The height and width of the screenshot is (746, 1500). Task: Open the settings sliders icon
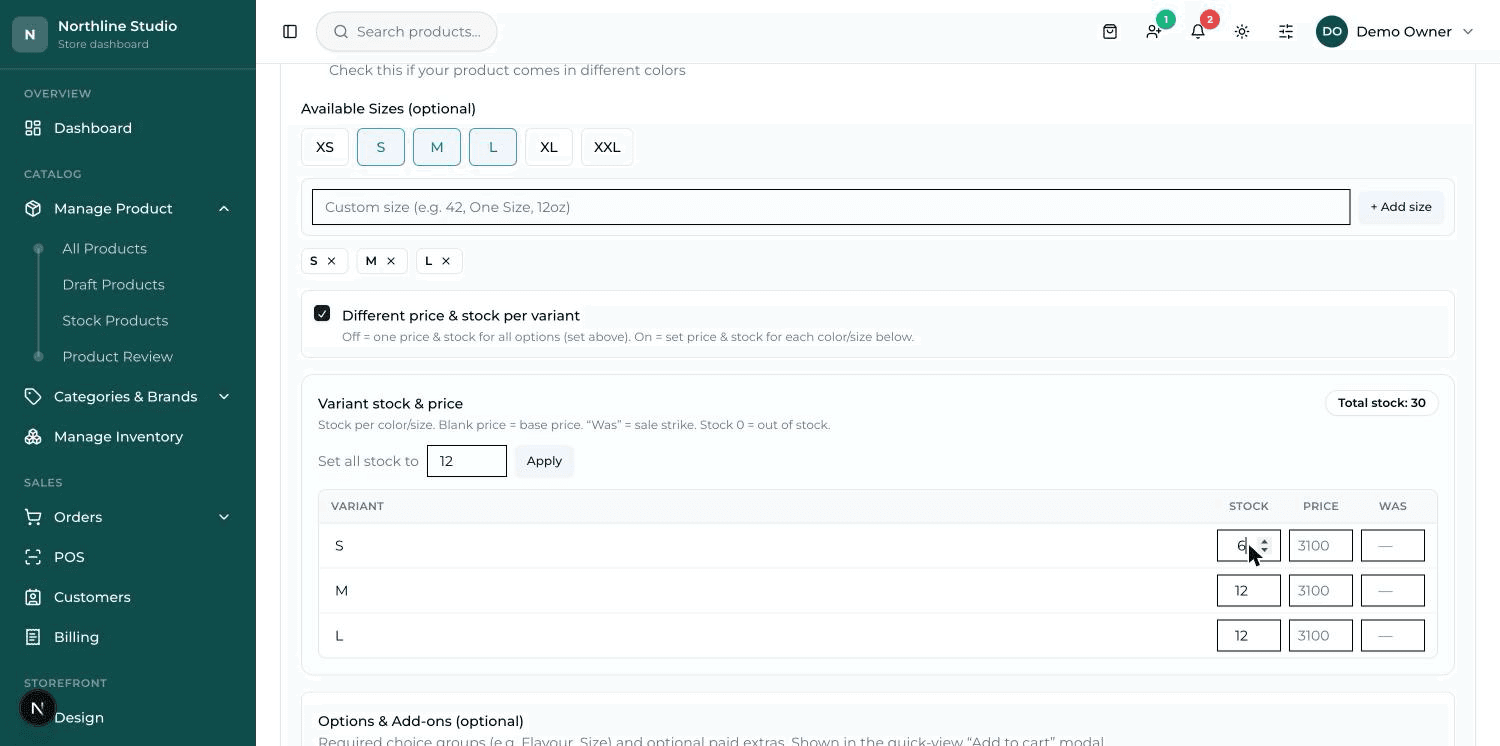[1286, 32]
